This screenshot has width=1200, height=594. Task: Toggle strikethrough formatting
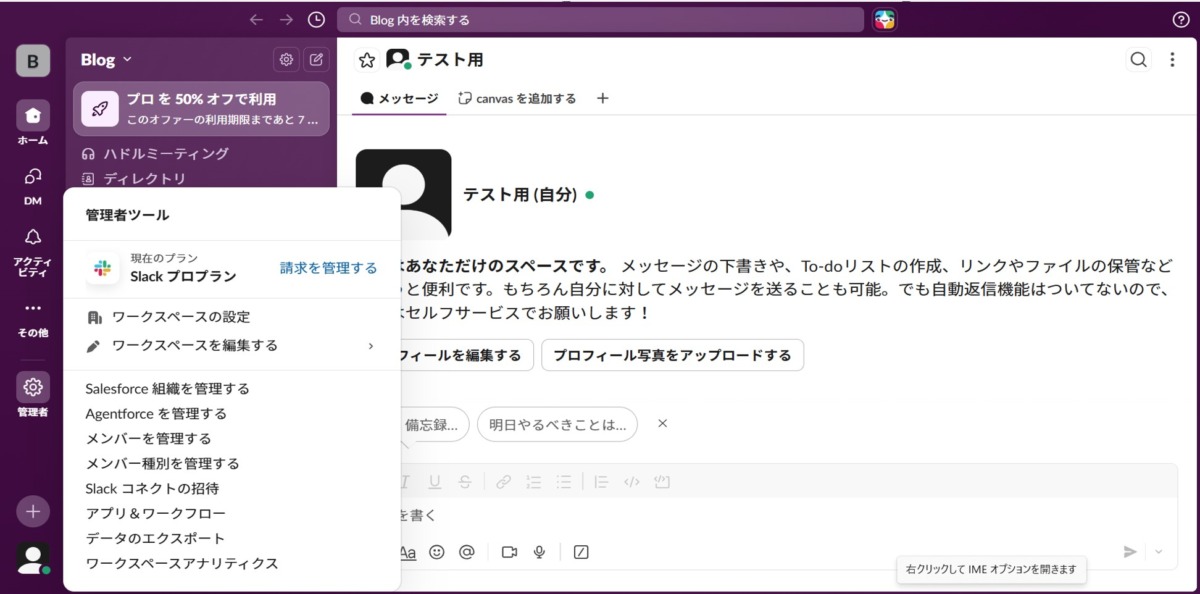464,481
